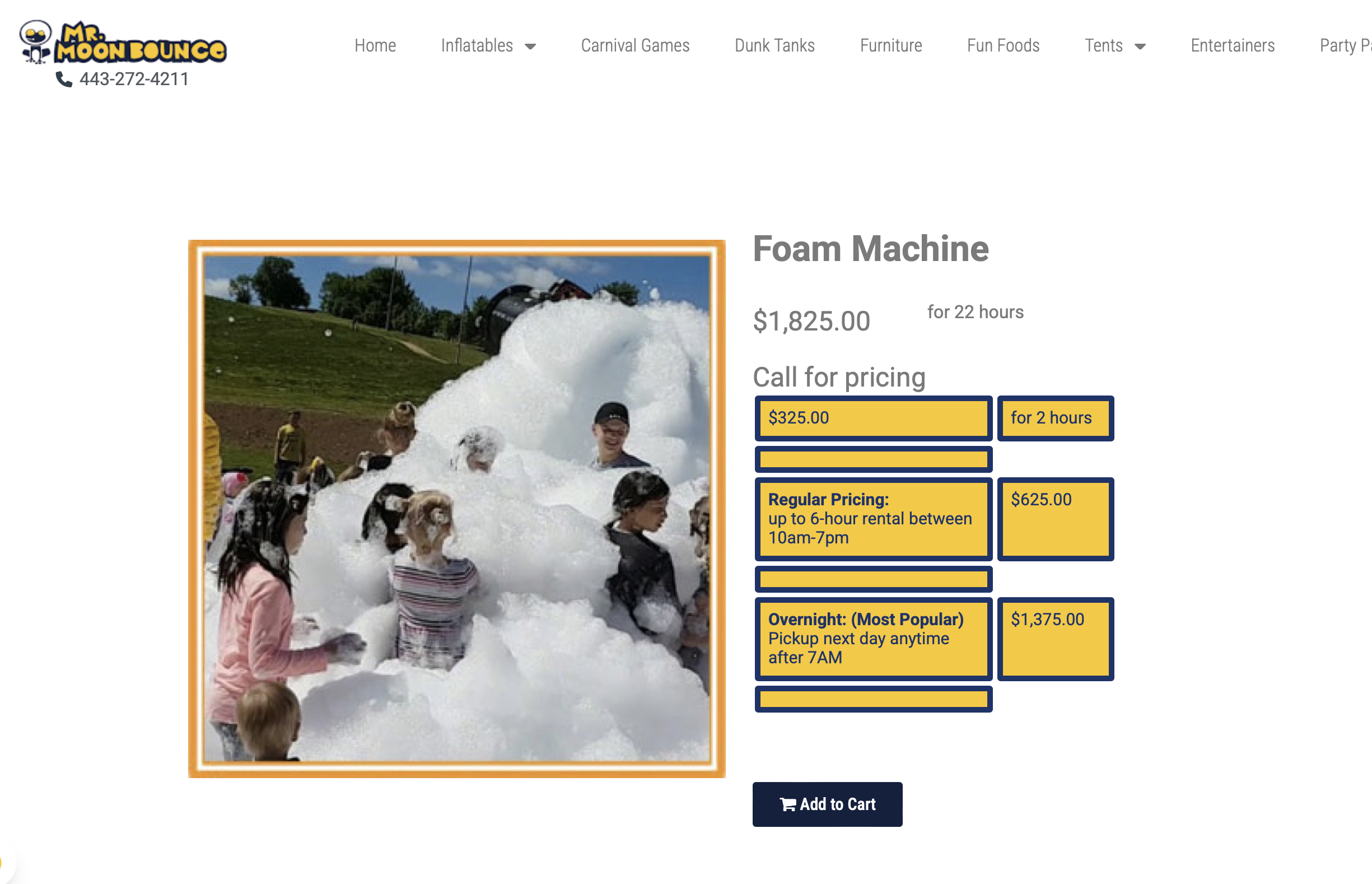Viewport: 1372px width, 884px height.
Task: Click the phone handset icon
Action: [x=64, y=79]
